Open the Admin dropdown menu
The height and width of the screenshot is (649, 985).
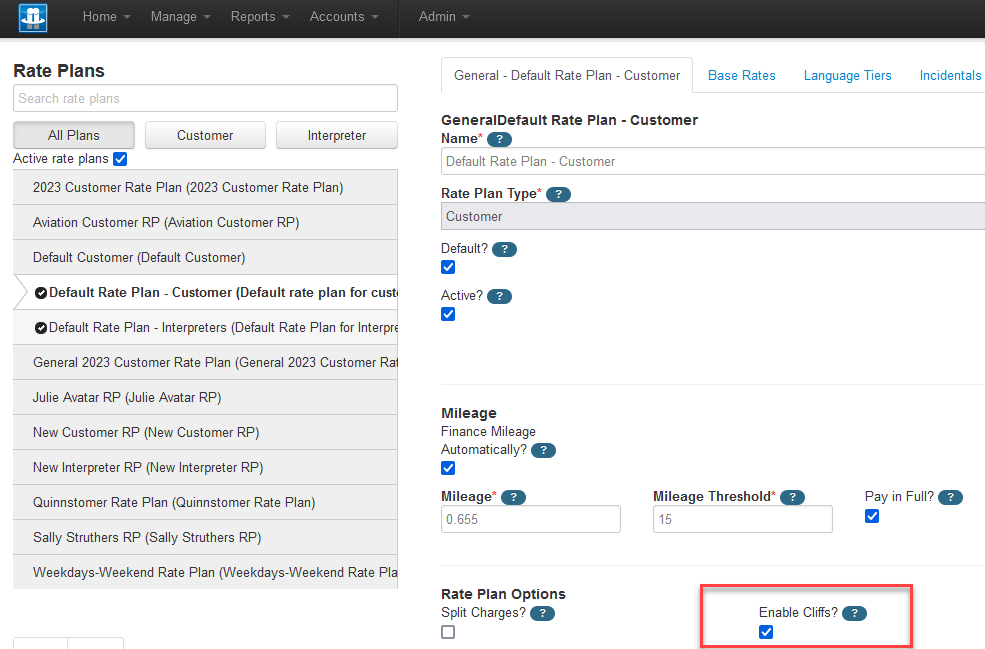pyautogui.click(x=444, y=17)
